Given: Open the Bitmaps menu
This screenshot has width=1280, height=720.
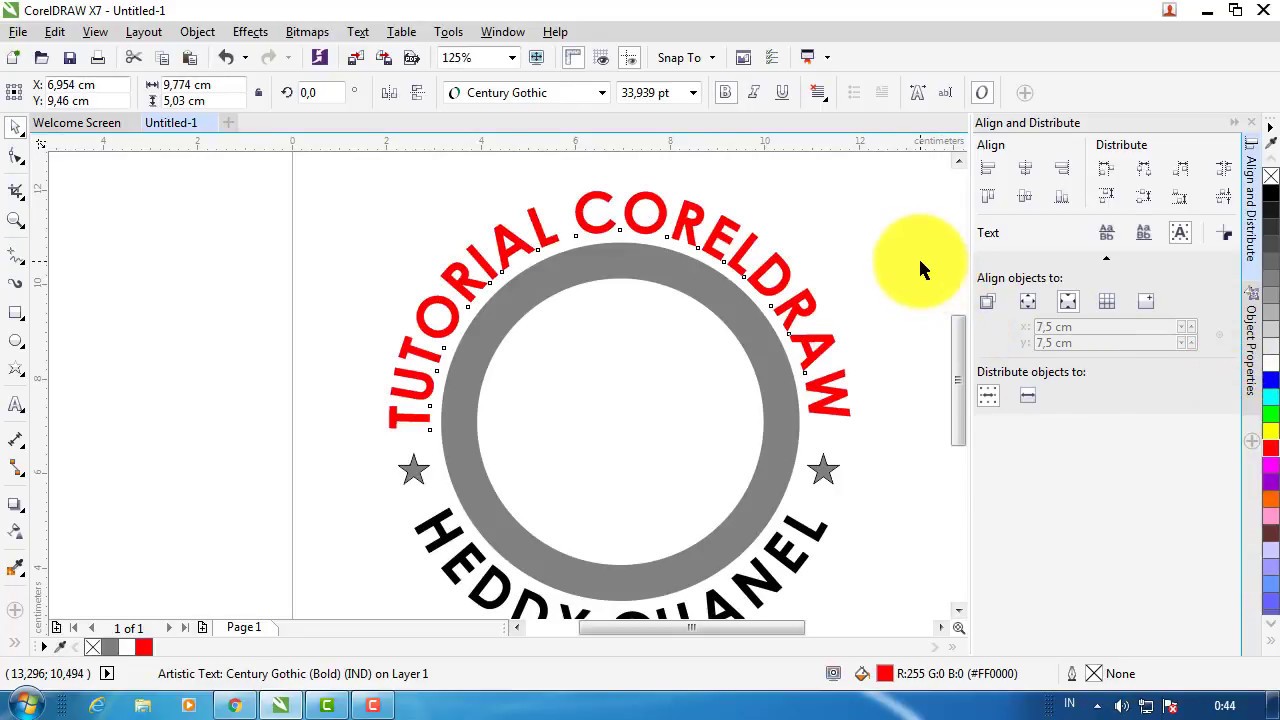Looking at the screenshot, I should 307,32.
